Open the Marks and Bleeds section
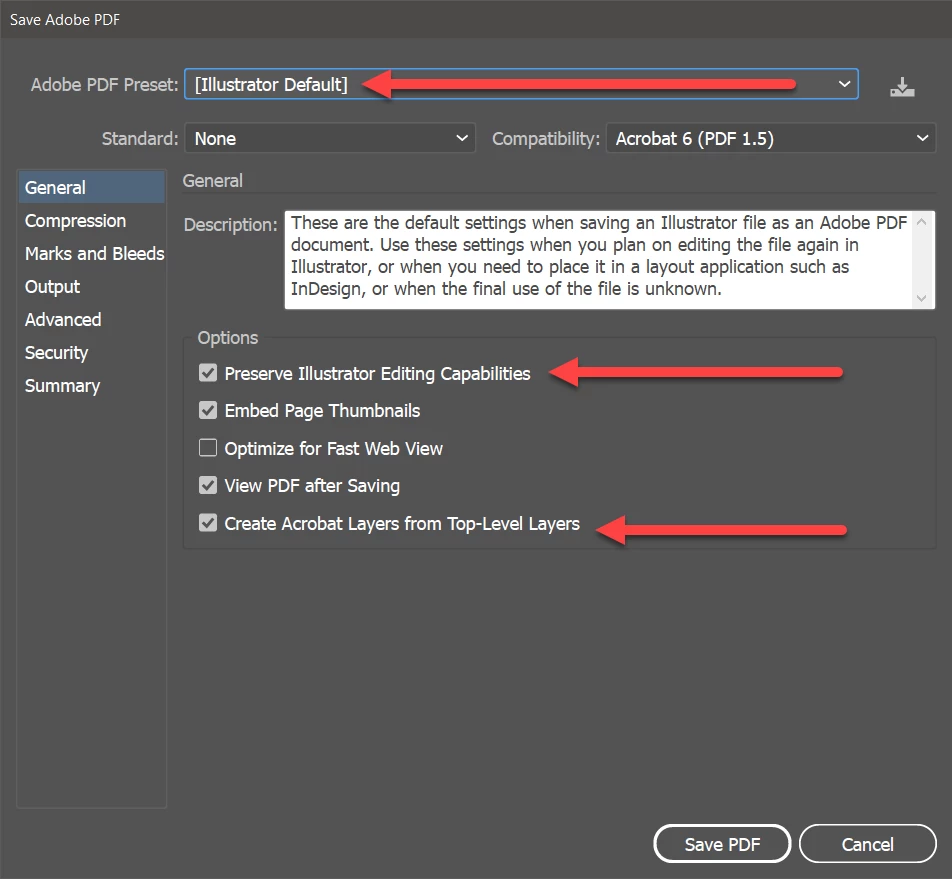This screenshot has height=879, width=952. (x=94, y=253)
